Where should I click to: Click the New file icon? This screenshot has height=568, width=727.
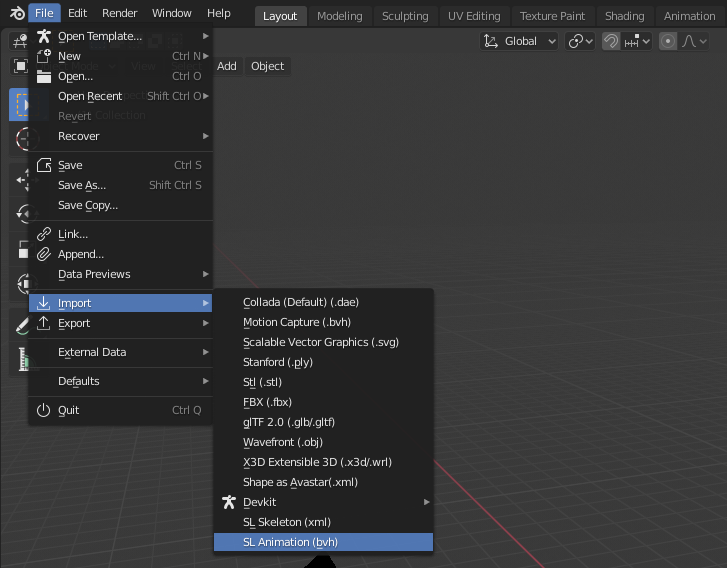pyautogui.click(x=44, y=56)
